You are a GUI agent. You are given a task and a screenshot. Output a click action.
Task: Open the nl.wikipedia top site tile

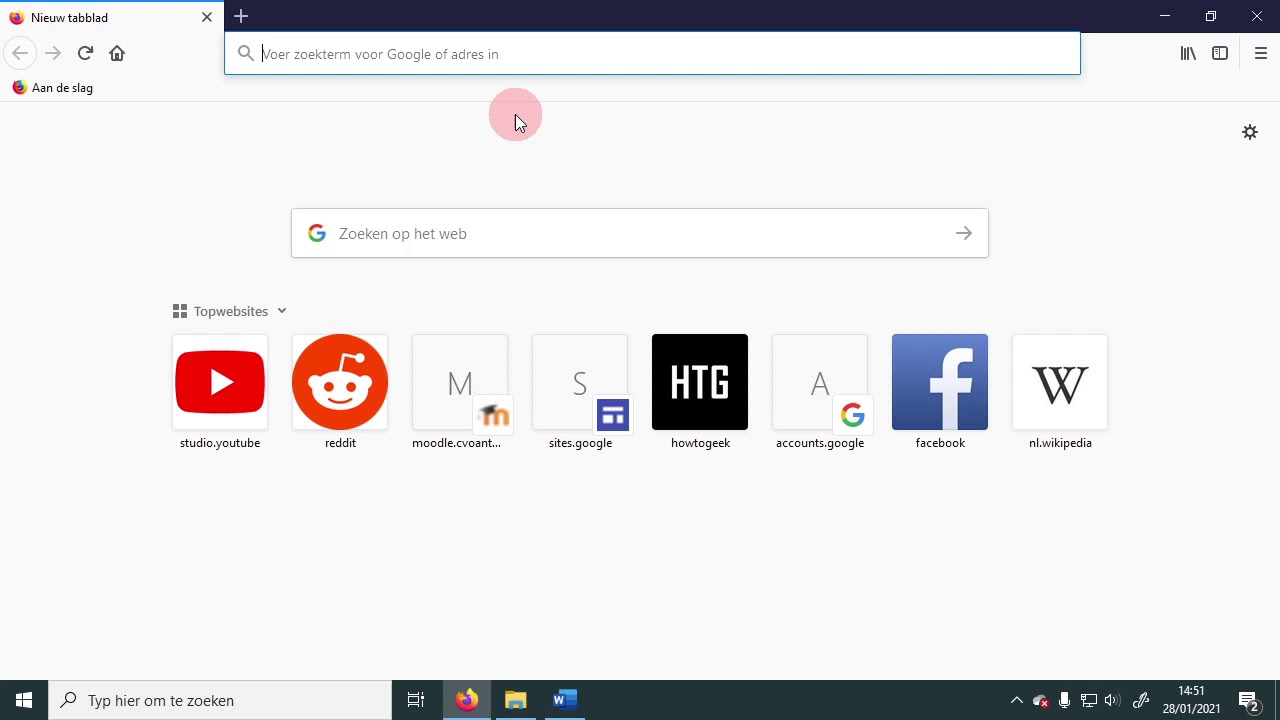tap(1060, 392)
